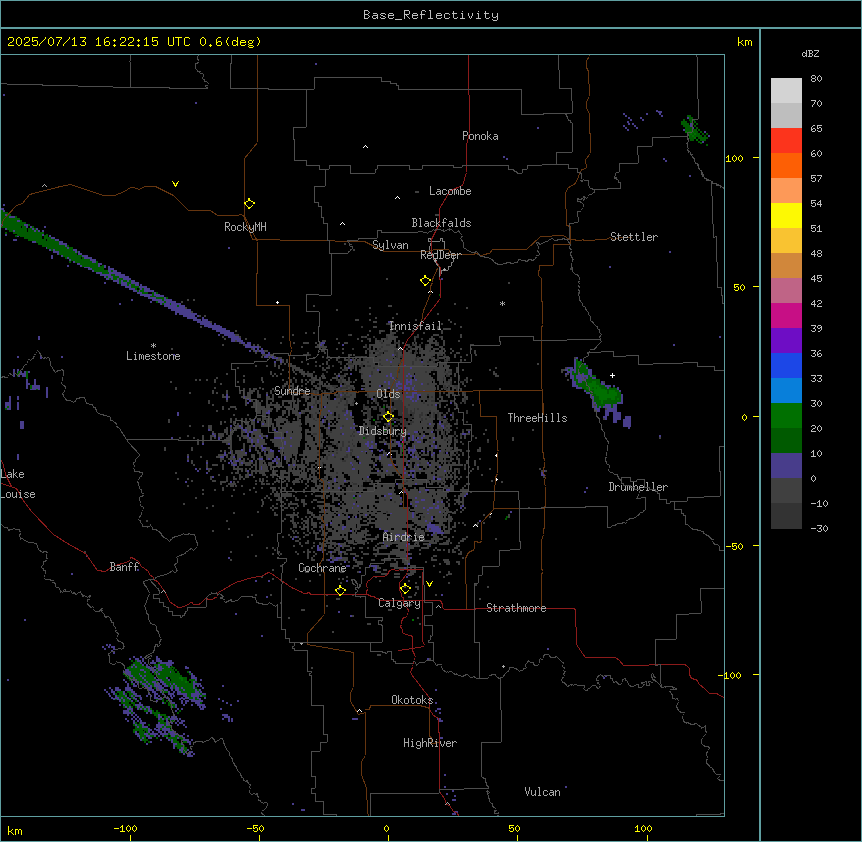Click the yellow v marker northwest of RockyMH

(x=175, y=184)
